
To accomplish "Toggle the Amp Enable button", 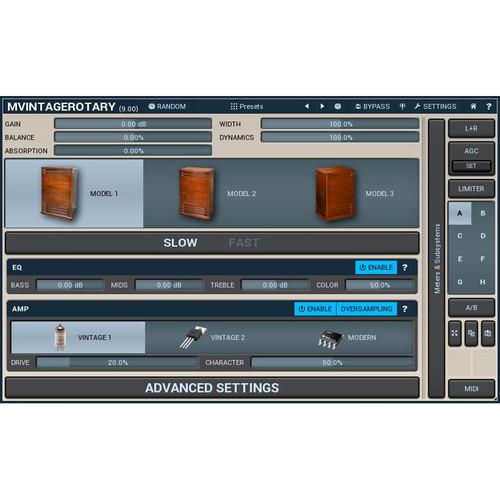I will (x=315, y=309).
